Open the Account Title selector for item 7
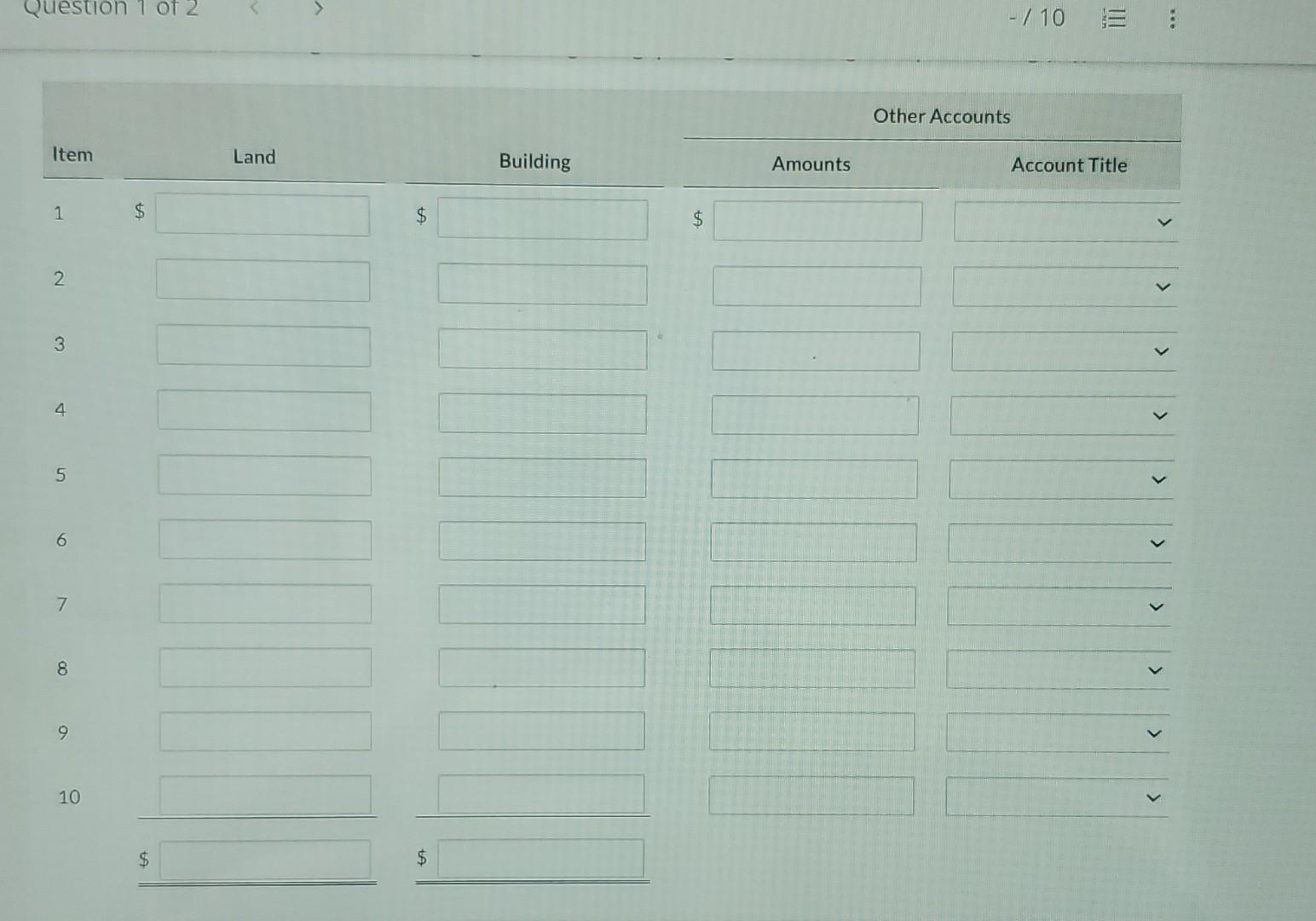Screen dimensions: 1316x921 (1156, 606)
